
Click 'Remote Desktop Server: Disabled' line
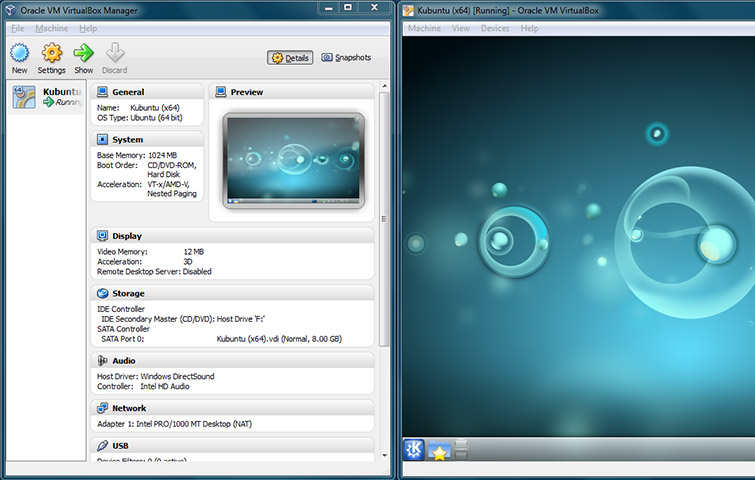[154, 272]
